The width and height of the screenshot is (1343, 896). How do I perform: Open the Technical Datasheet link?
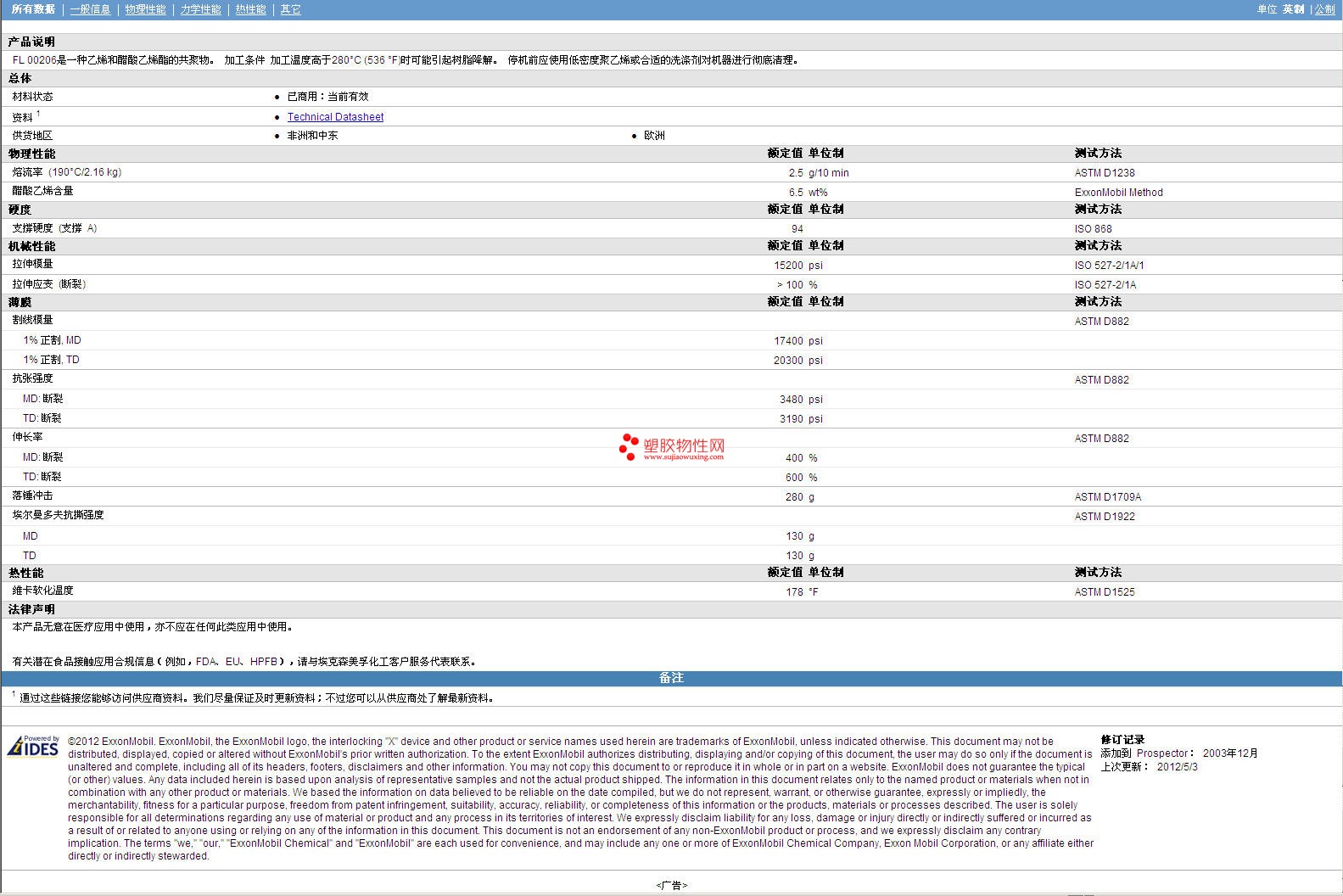click(335, 117)
